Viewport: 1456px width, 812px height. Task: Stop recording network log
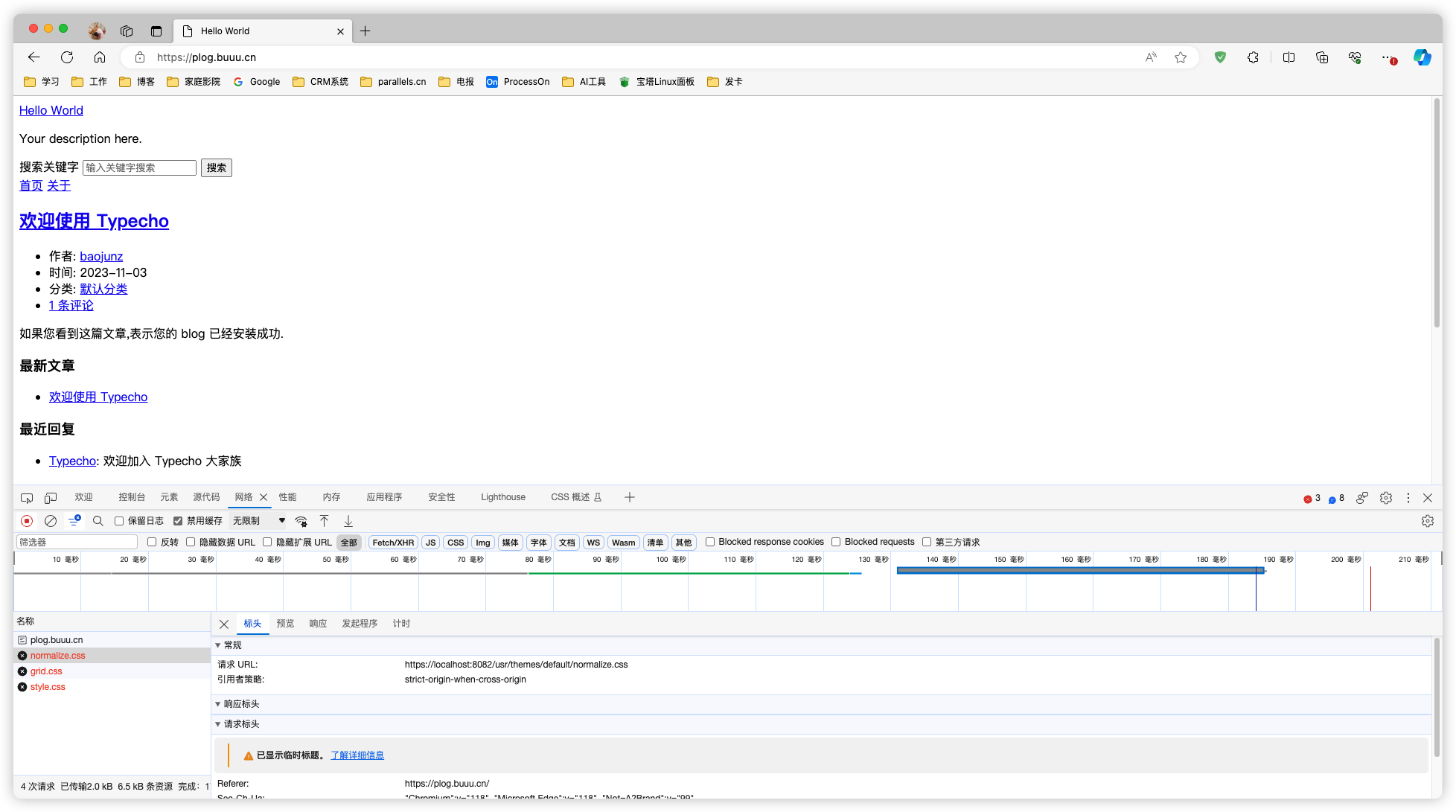coord(27,521)
